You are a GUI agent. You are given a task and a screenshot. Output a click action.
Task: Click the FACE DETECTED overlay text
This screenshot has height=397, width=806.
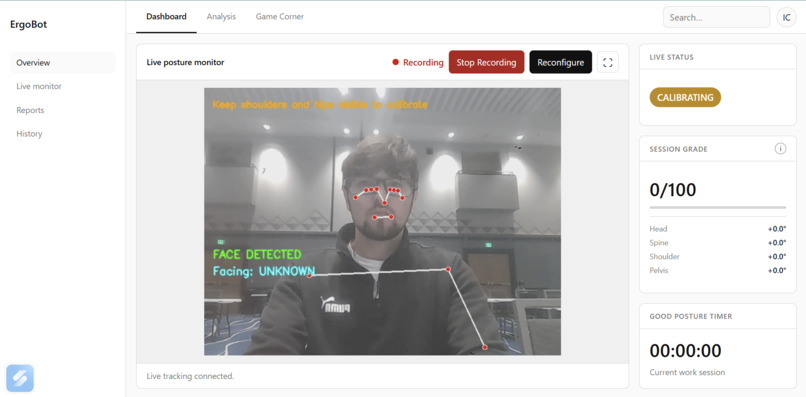click(x=257, y=254)
